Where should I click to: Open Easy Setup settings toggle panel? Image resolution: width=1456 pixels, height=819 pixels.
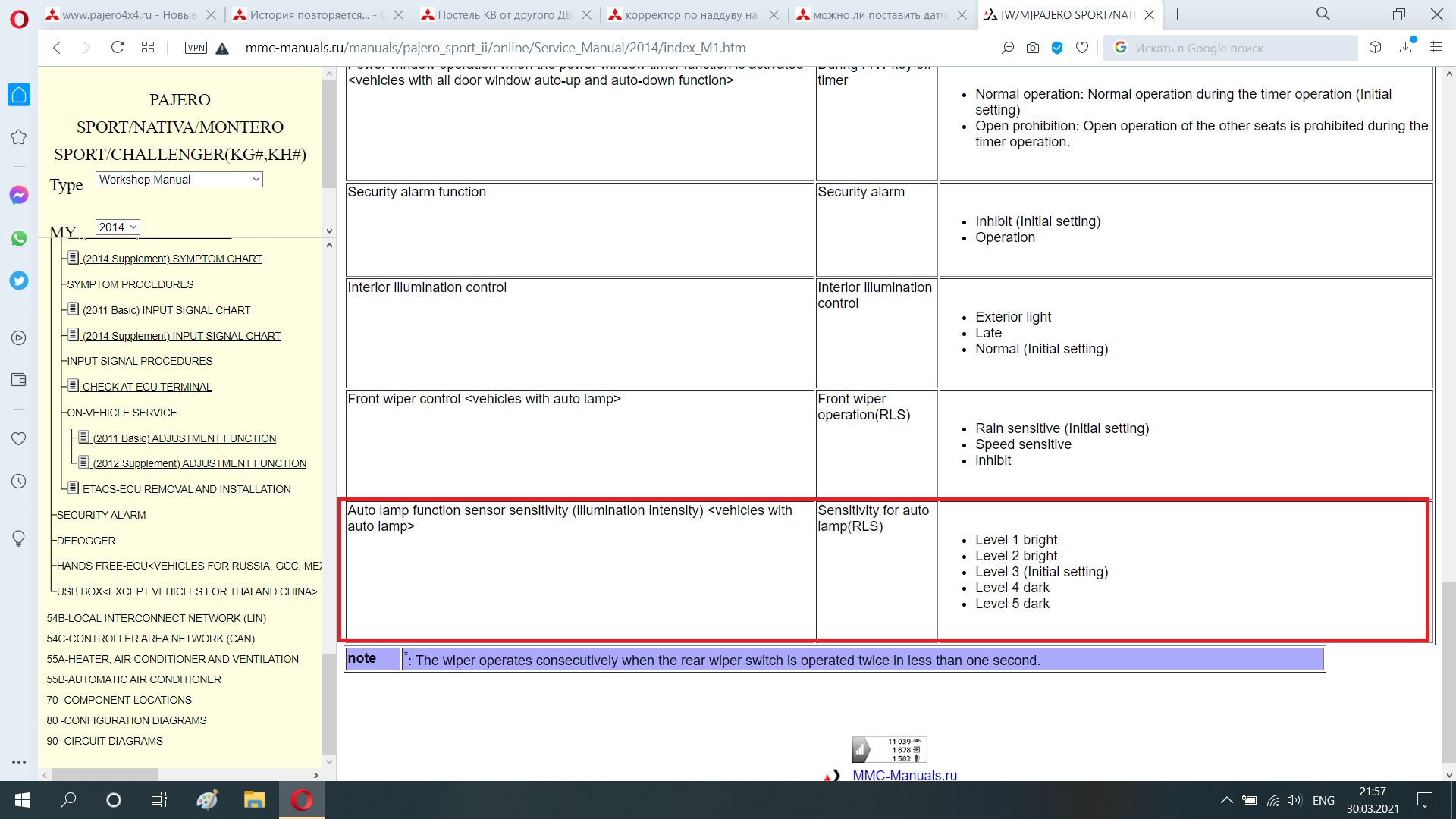point(1436,48)
